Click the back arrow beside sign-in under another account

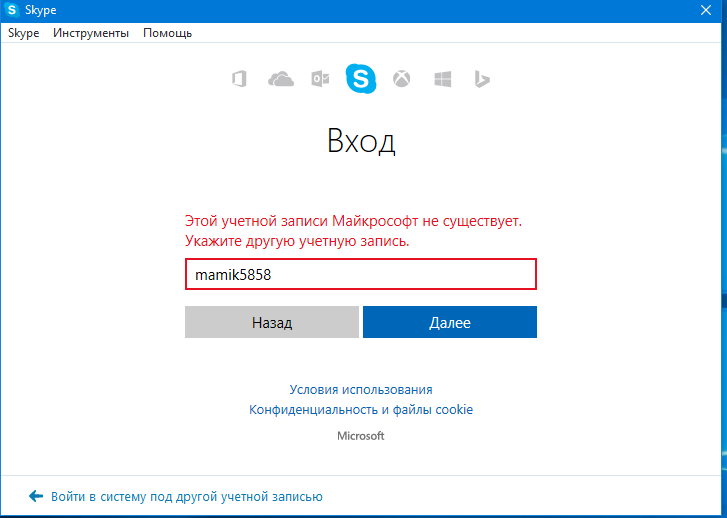36,496
